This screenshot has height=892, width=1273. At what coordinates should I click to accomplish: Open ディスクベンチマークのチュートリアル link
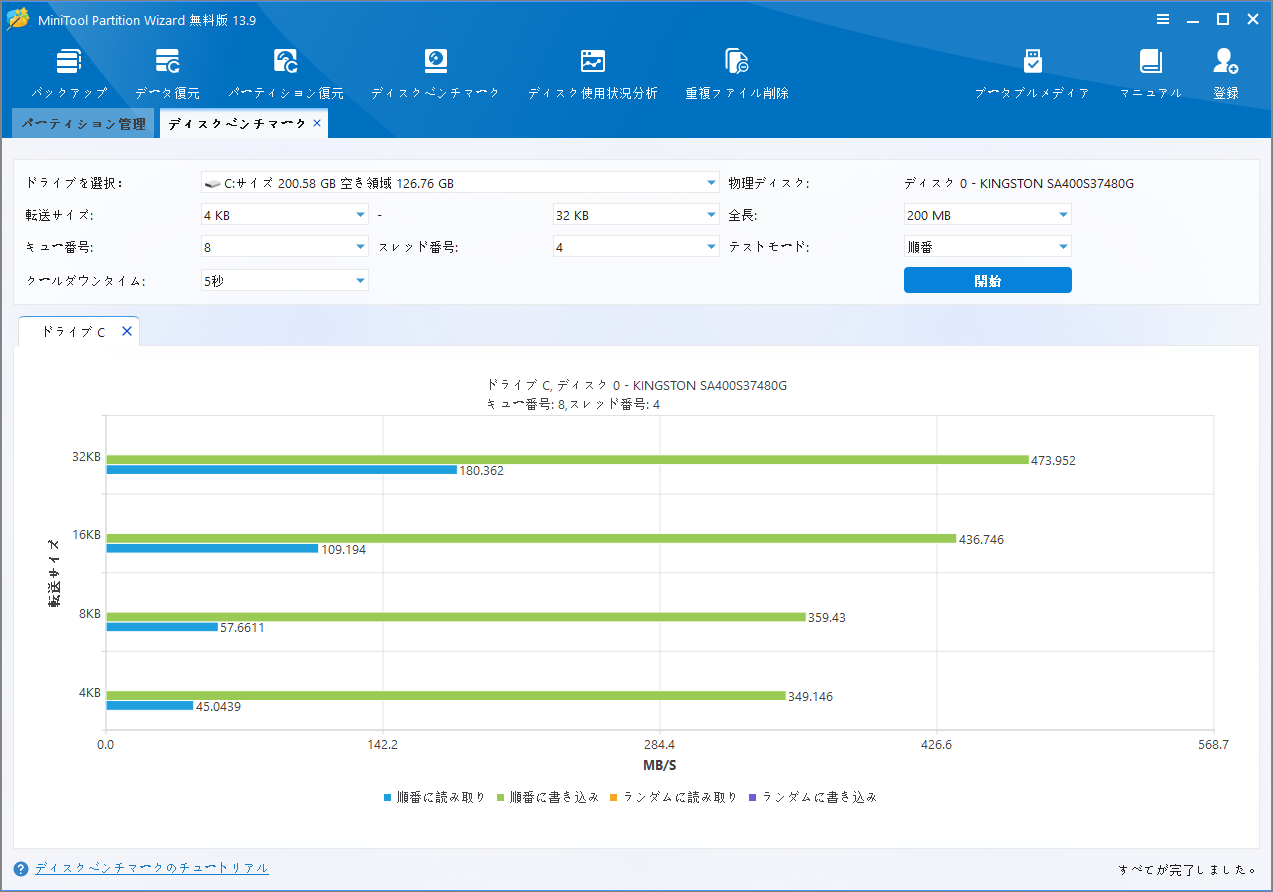[152, 868]
